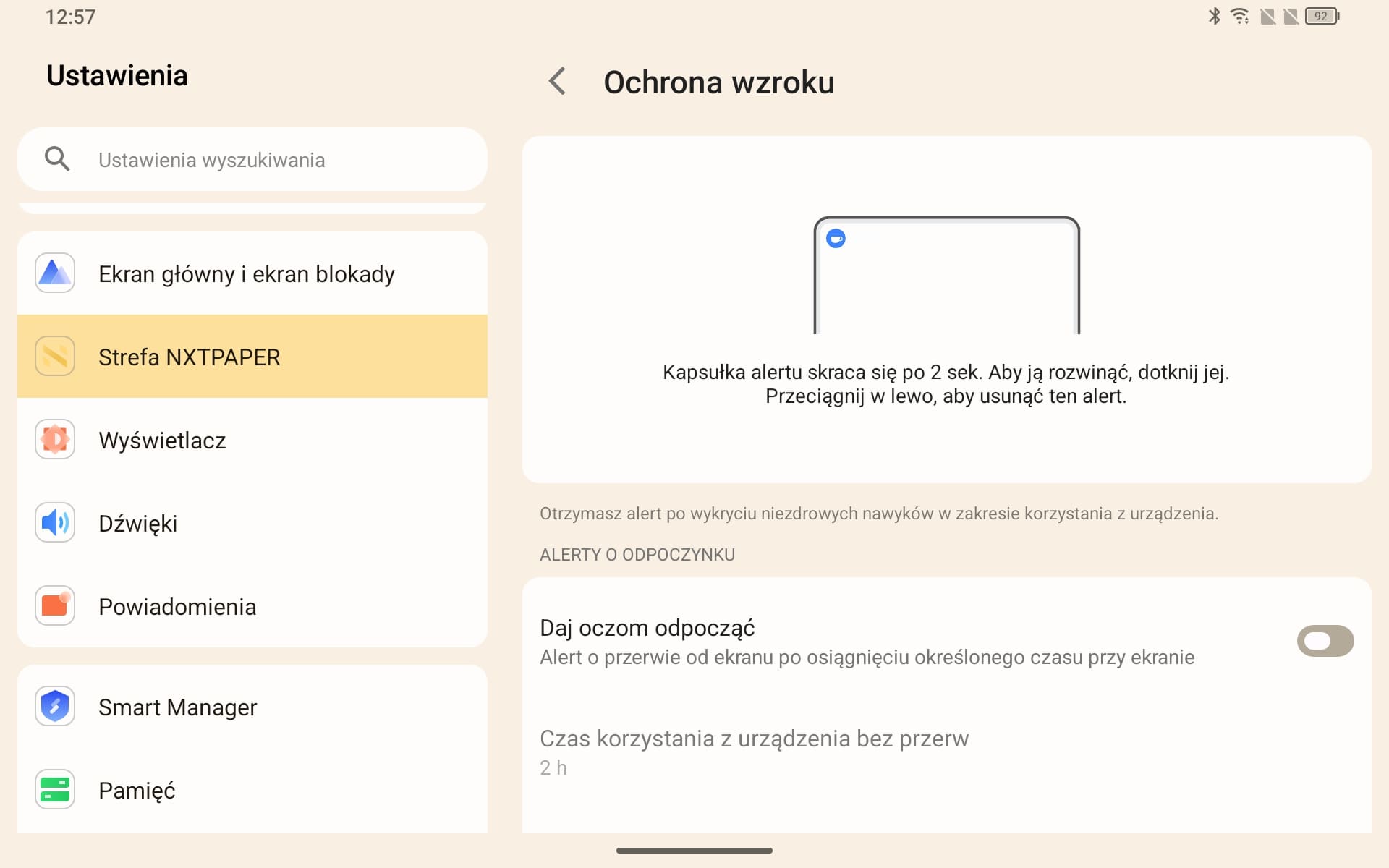Image resolution: width=1389 pixels, height=868 pixels.
Task: Select Wyświetlacz settings entry
Action: 252,440
